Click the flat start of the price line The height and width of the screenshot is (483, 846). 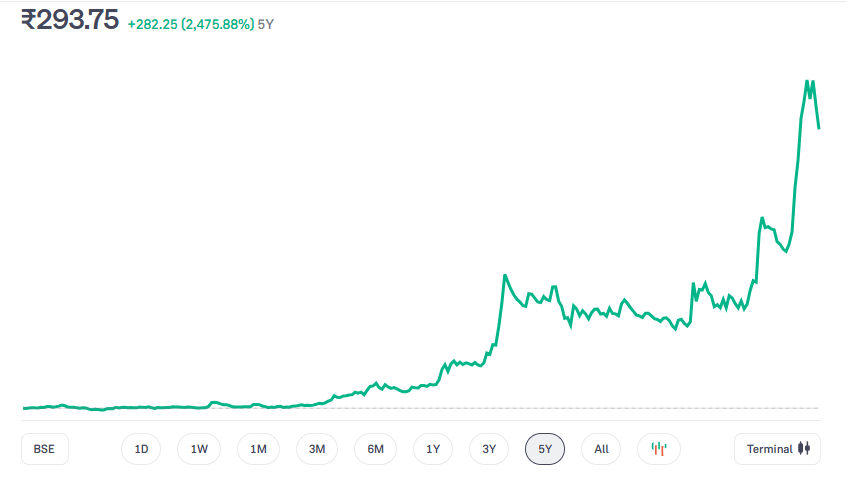click(40, 407)
